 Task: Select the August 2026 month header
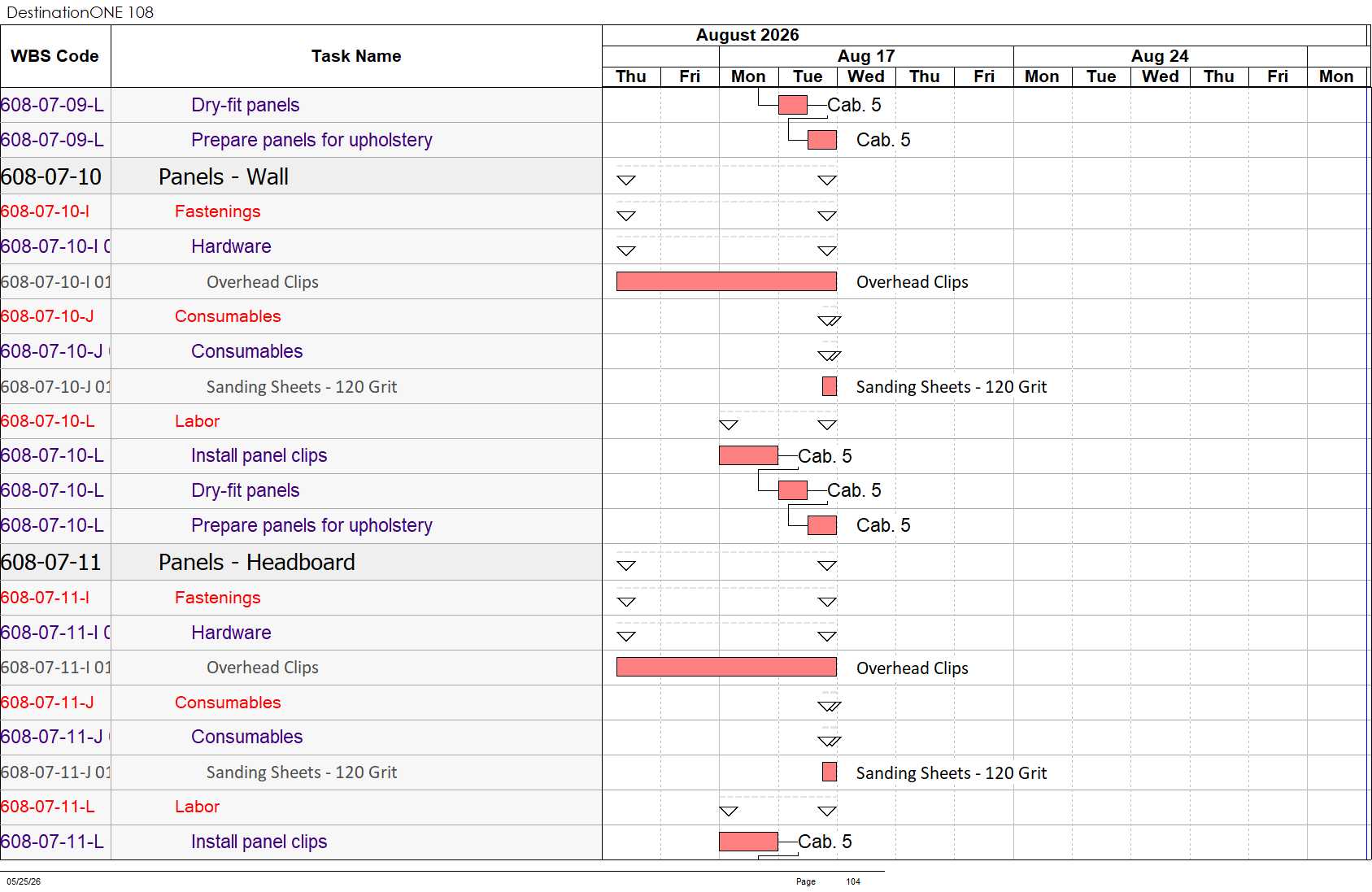click(x=747, y=35)
